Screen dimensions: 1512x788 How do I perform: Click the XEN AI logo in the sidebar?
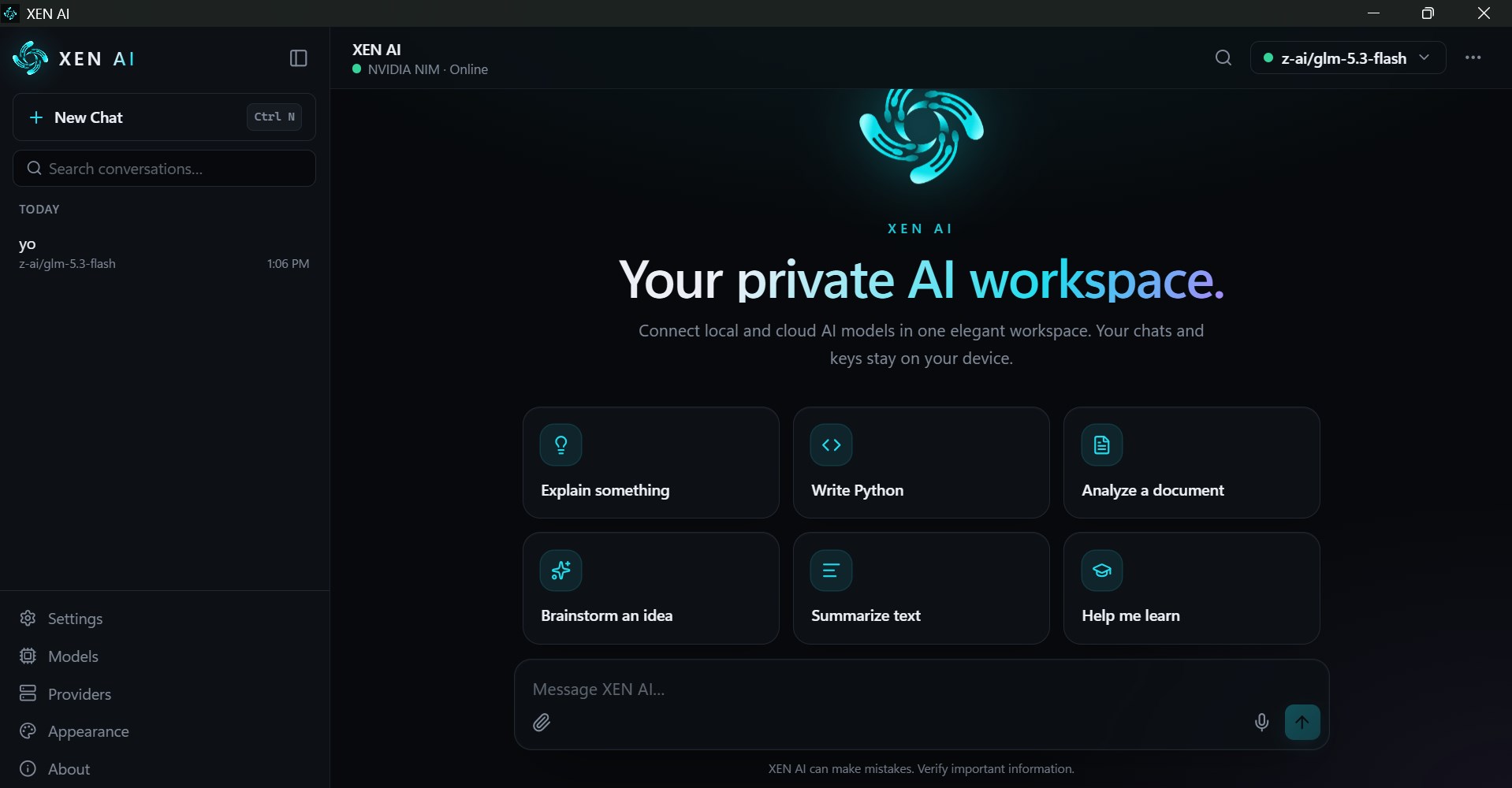click(74, 58)
